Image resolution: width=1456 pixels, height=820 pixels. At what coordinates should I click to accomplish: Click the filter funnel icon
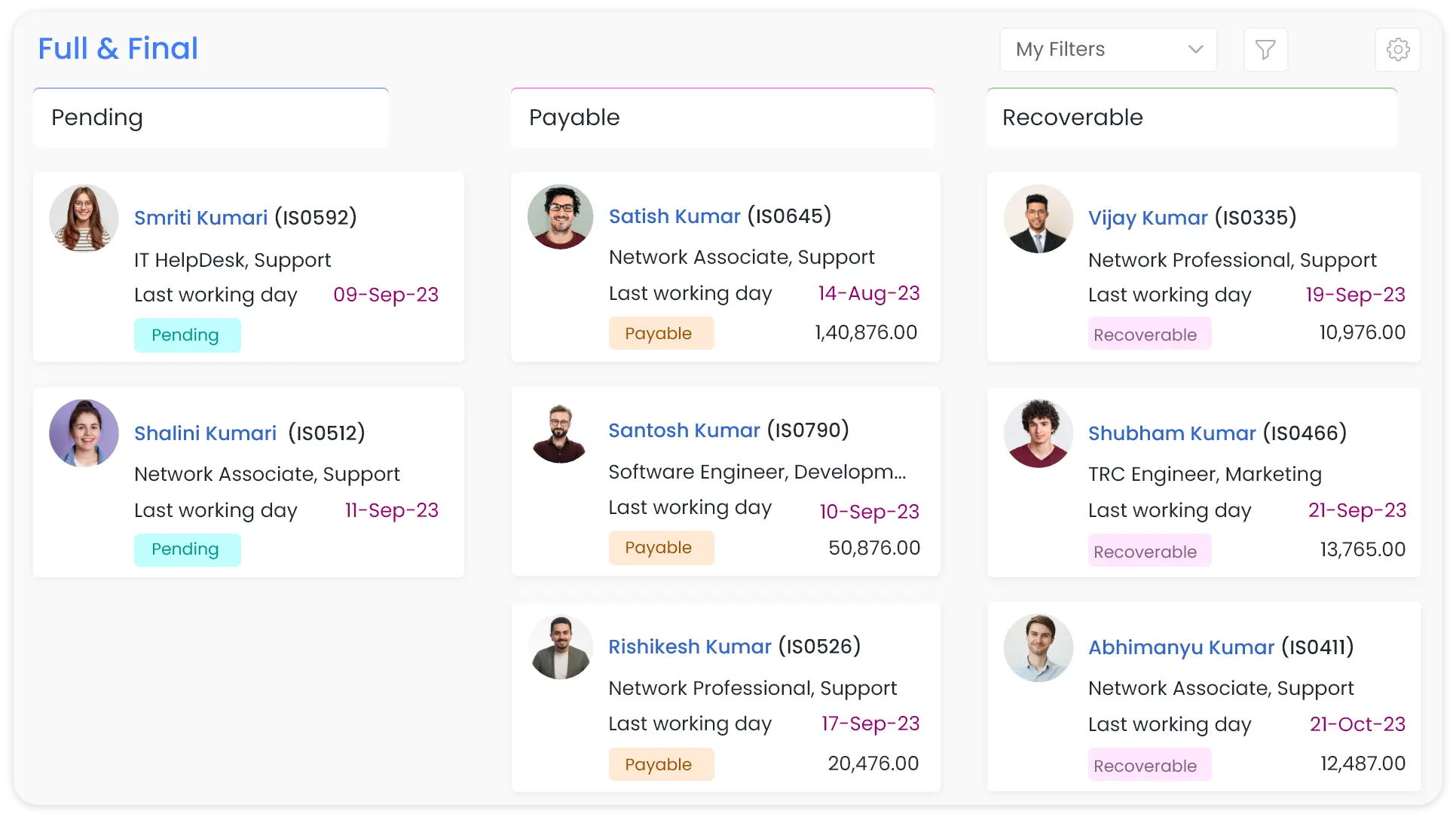[x=1265, y=50]
